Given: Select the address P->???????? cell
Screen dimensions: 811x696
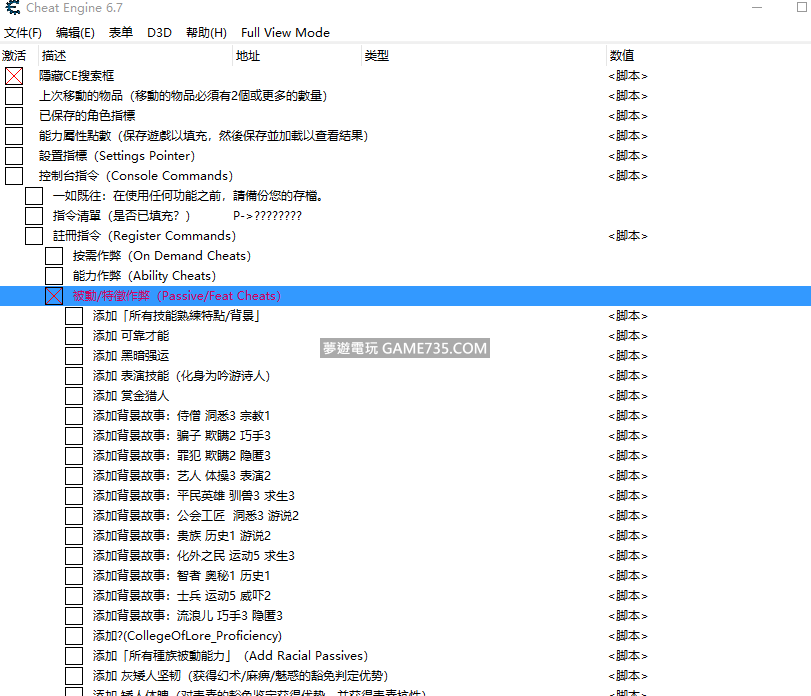Looking at the screenshot, I should [x=267, y=216].
